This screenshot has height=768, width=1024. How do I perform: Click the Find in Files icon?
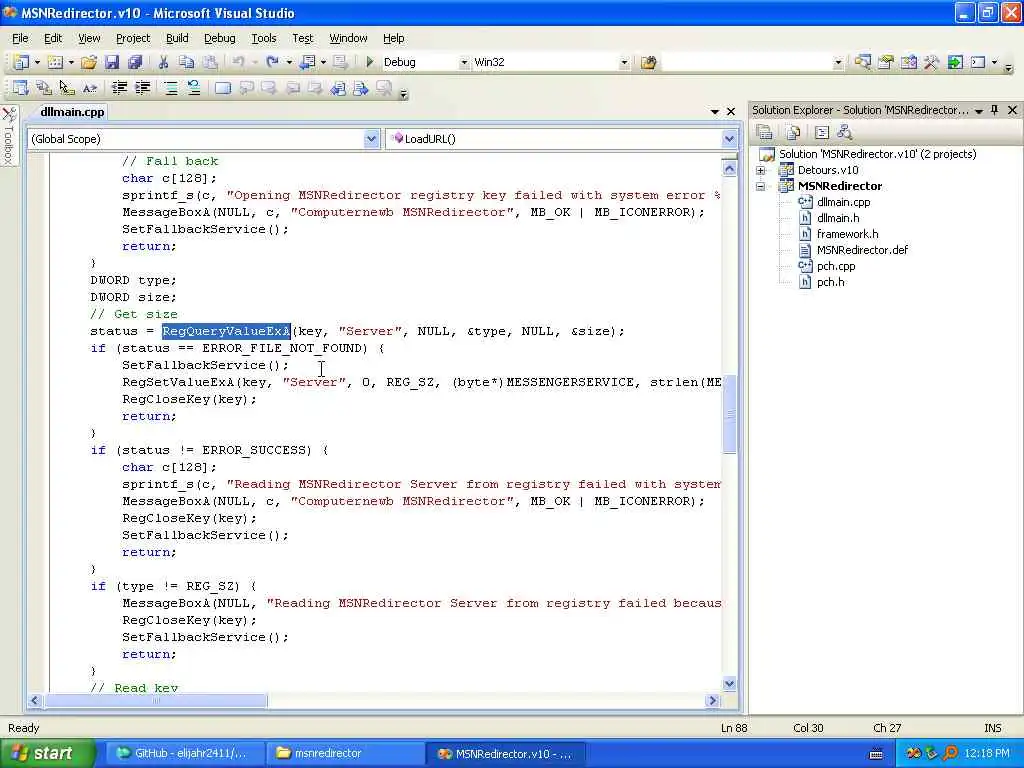tap(648, 63)
